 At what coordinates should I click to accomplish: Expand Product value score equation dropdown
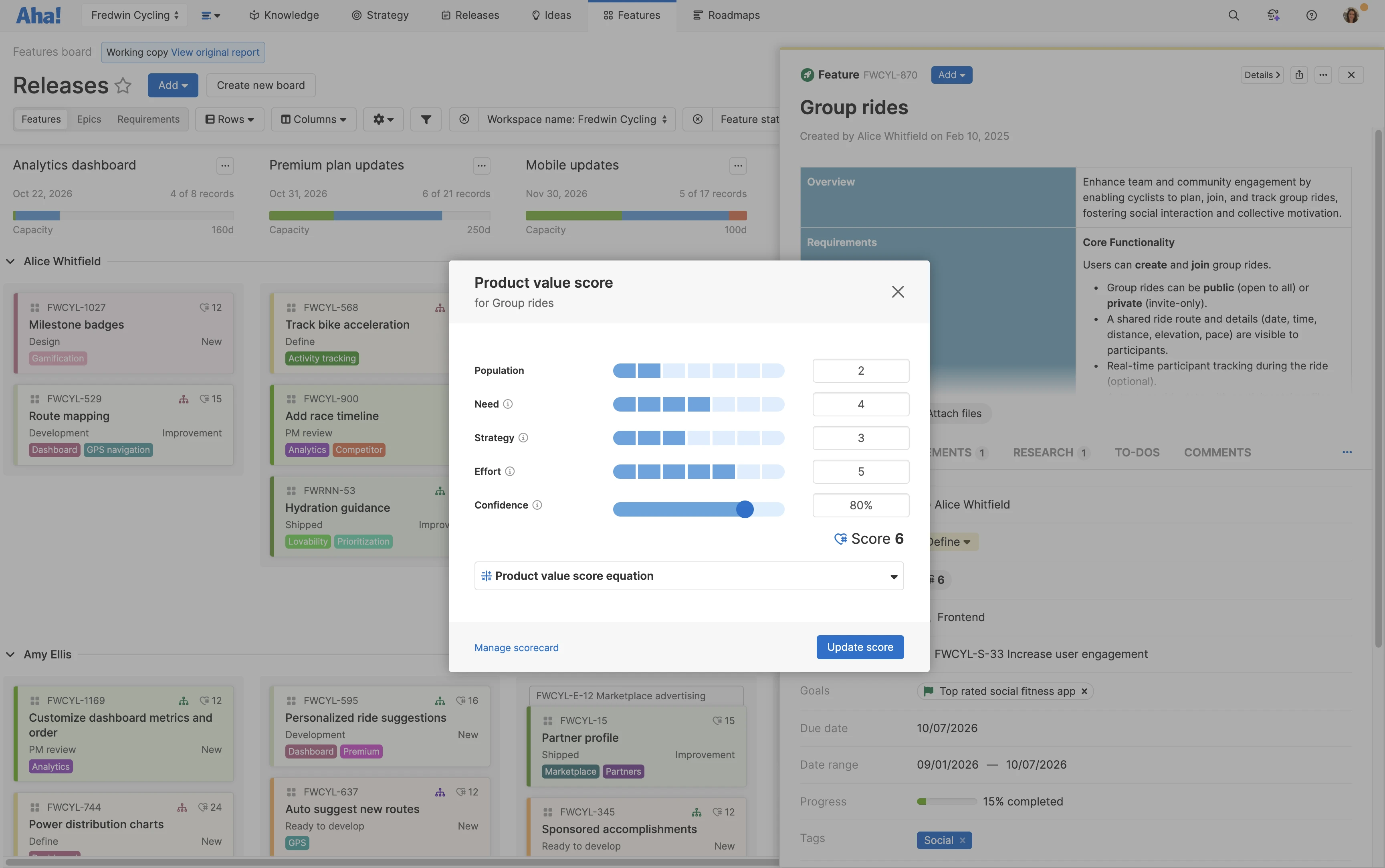(689, 576)
